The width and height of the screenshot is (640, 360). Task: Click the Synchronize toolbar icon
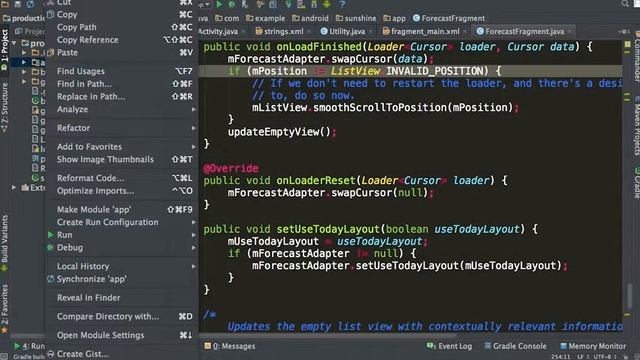pos(31,4)
